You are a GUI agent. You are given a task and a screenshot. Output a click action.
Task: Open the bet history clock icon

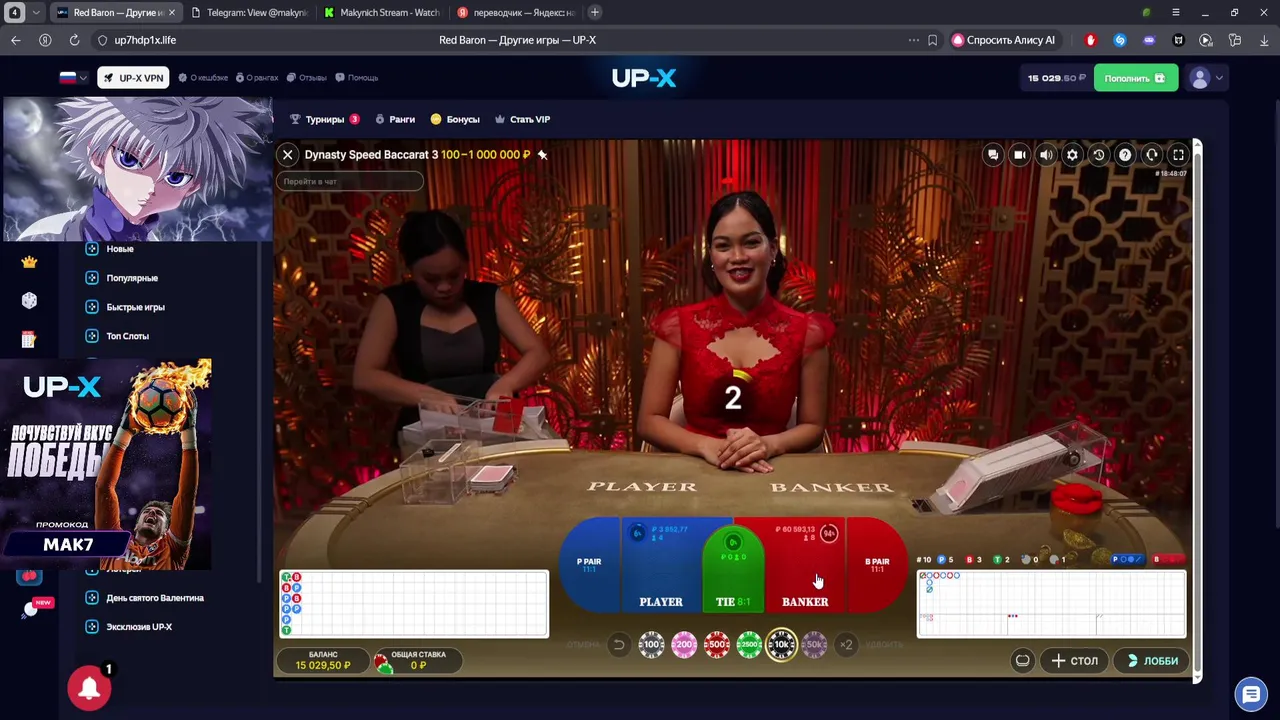coord(1099,155)
